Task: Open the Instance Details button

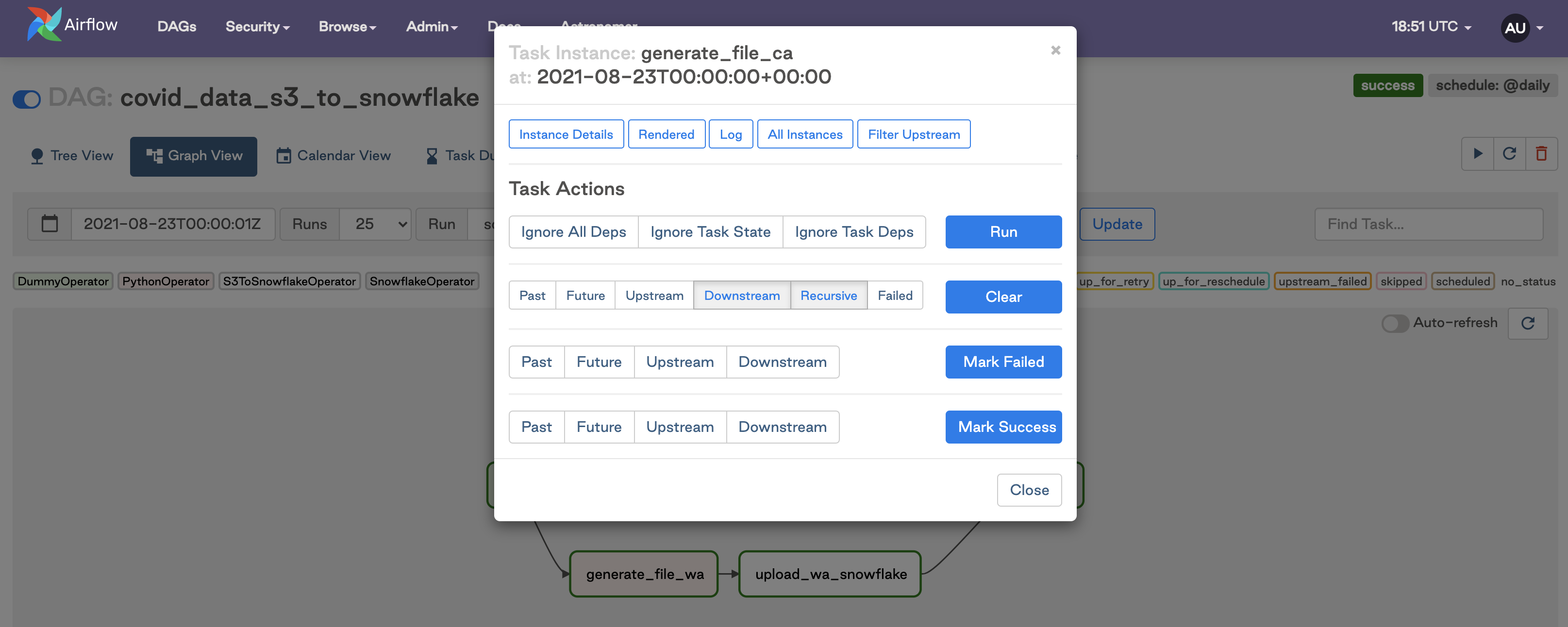Action: [566, 134]
